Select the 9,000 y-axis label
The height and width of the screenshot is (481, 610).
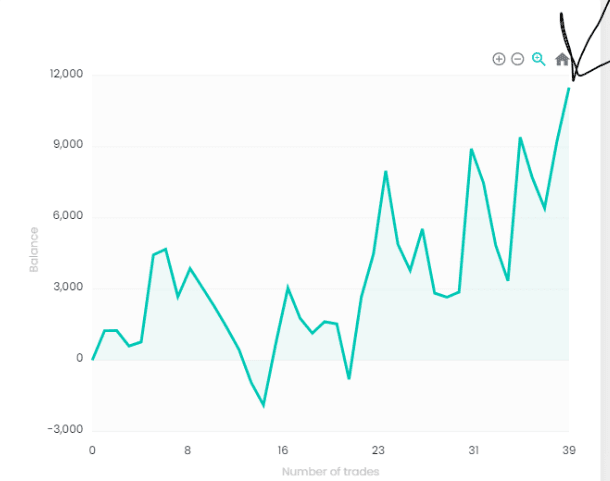pos(68,144)
